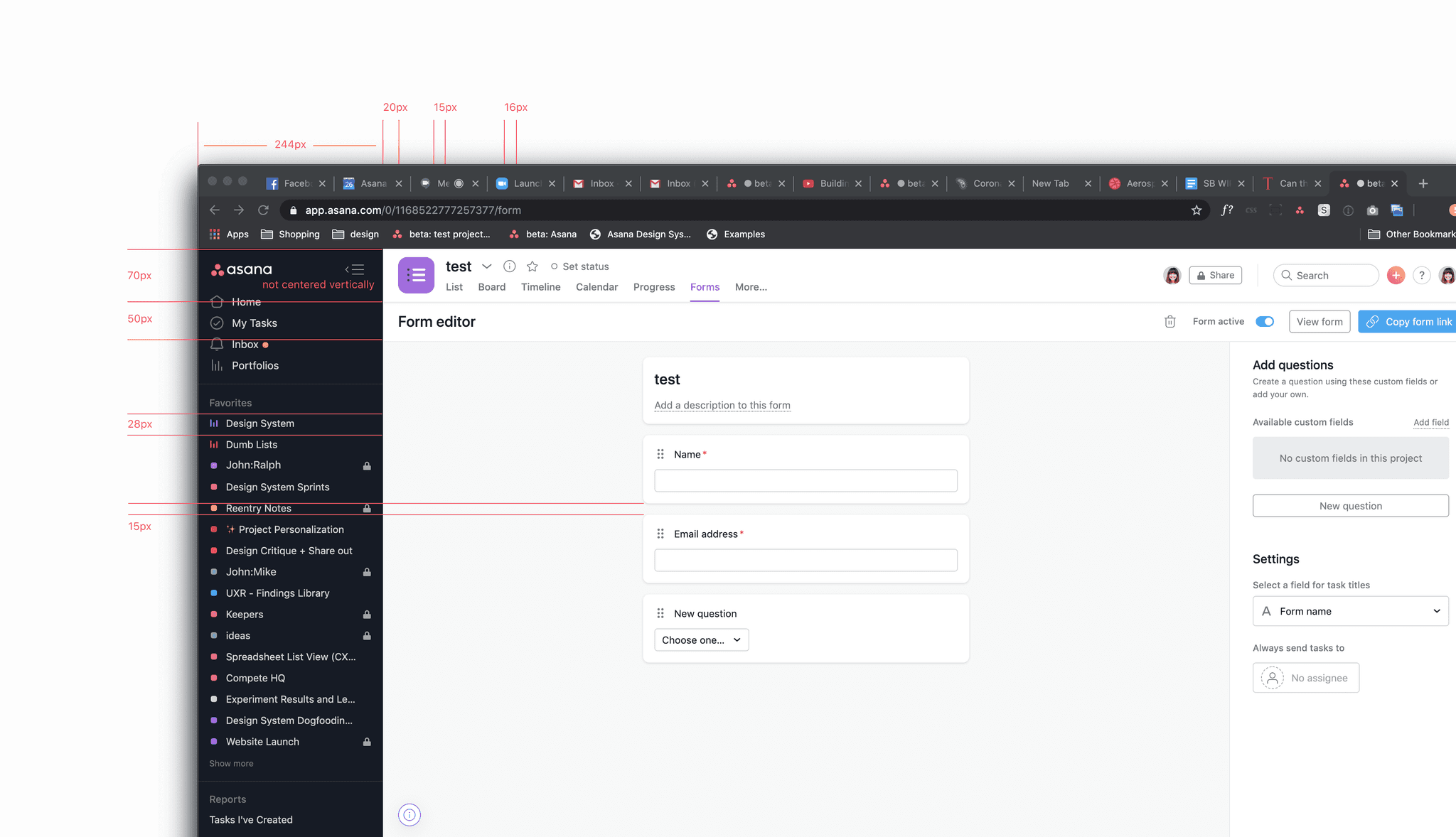Click the bottom-left circular info icon
The image size is (1456, 837).
409,814
